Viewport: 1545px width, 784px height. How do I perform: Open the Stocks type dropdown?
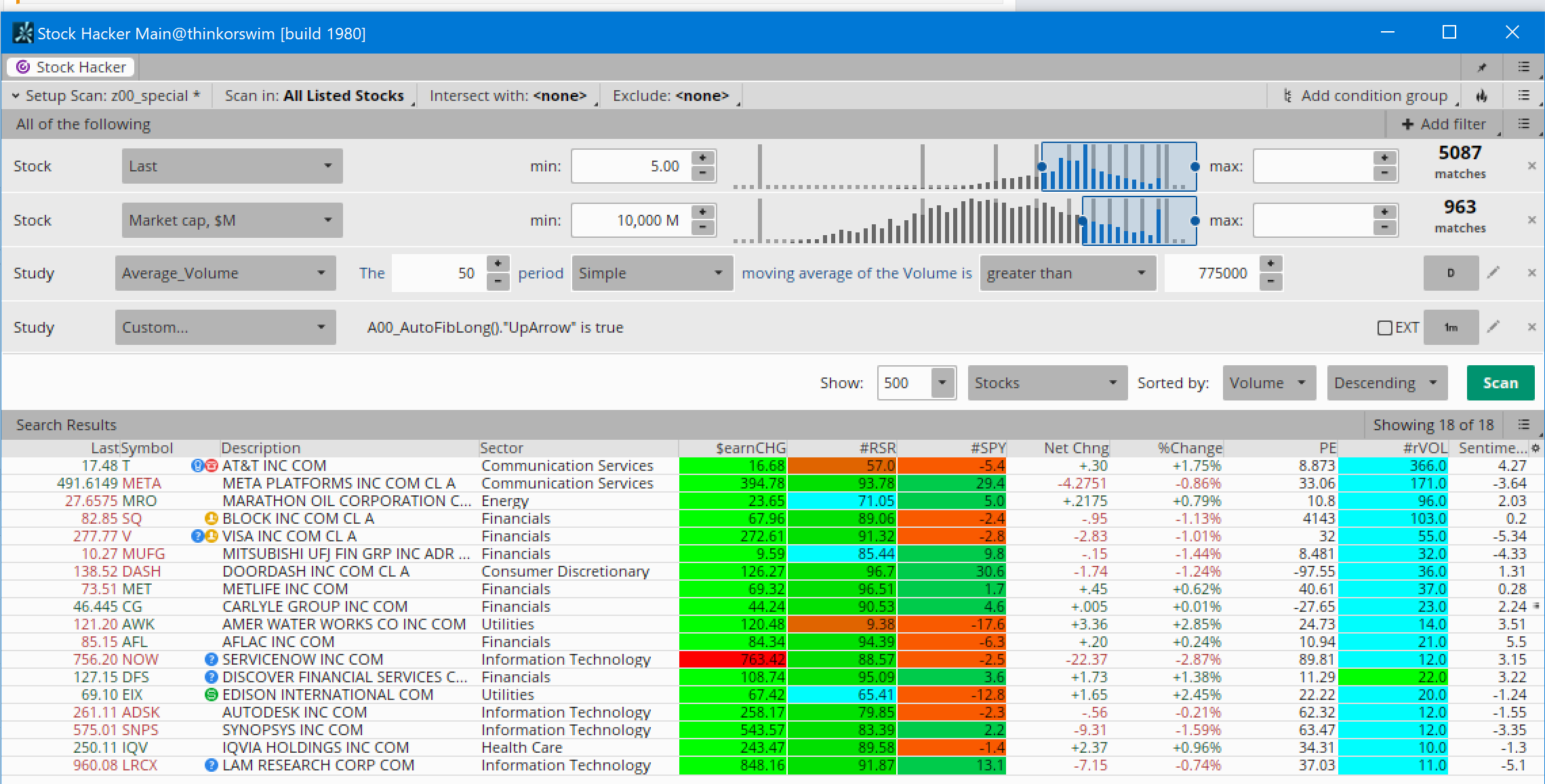pyautogui.click(x=1047, y=383)
